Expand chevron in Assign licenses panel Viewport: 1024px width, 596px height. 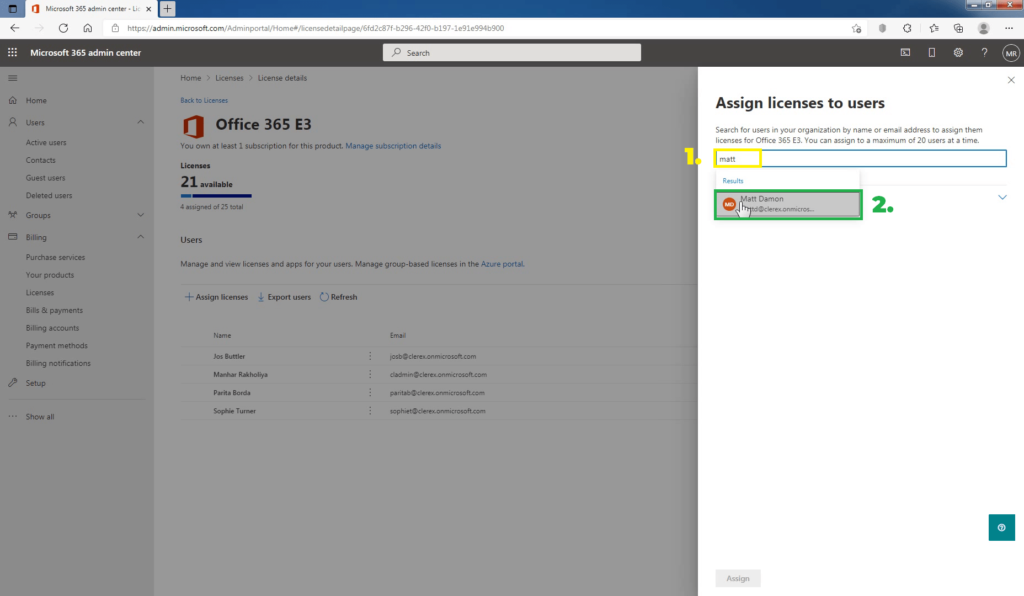[x=1002, y=197]
